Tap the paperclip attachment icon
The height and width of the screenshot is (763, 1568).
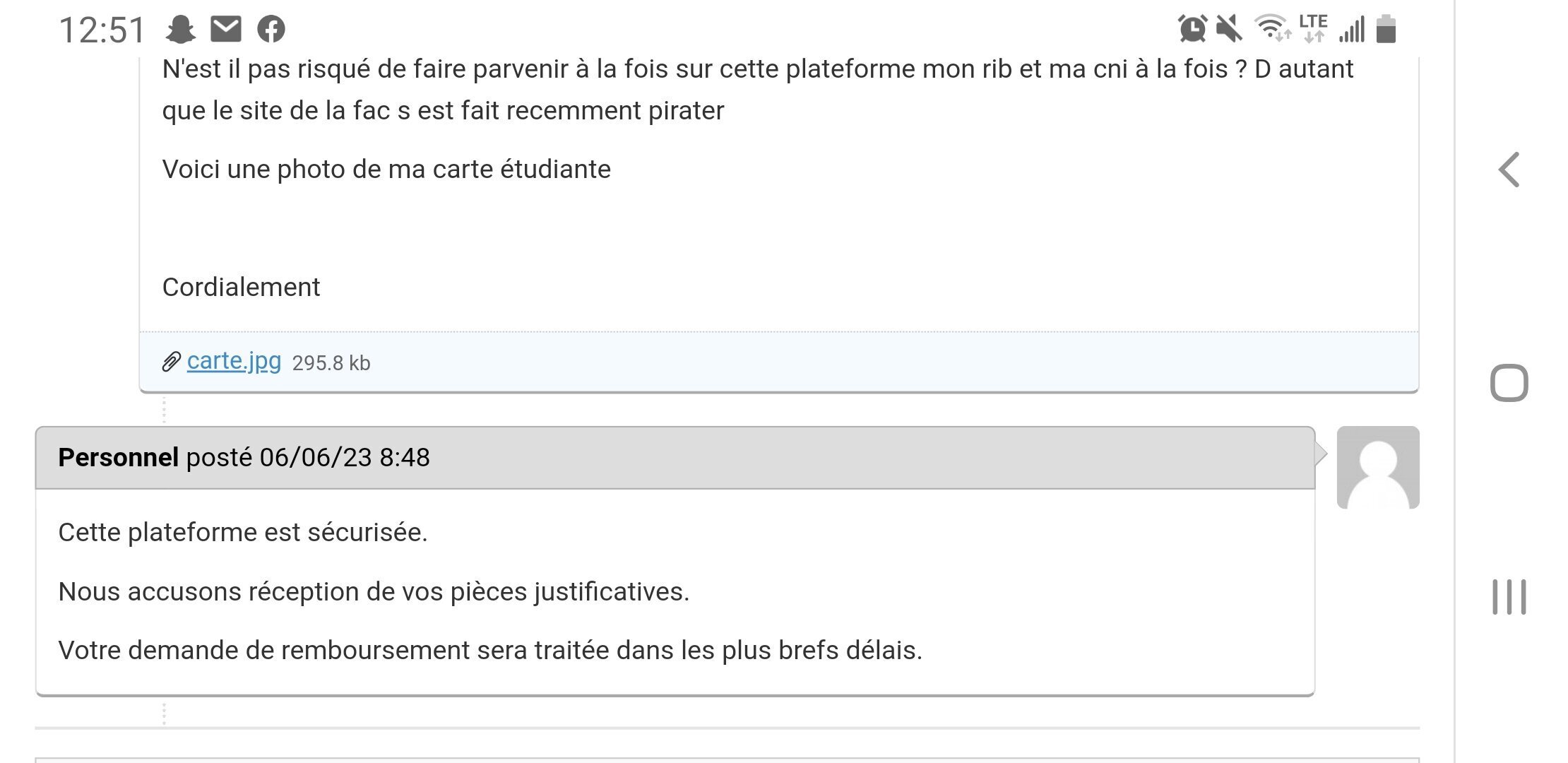170,361
